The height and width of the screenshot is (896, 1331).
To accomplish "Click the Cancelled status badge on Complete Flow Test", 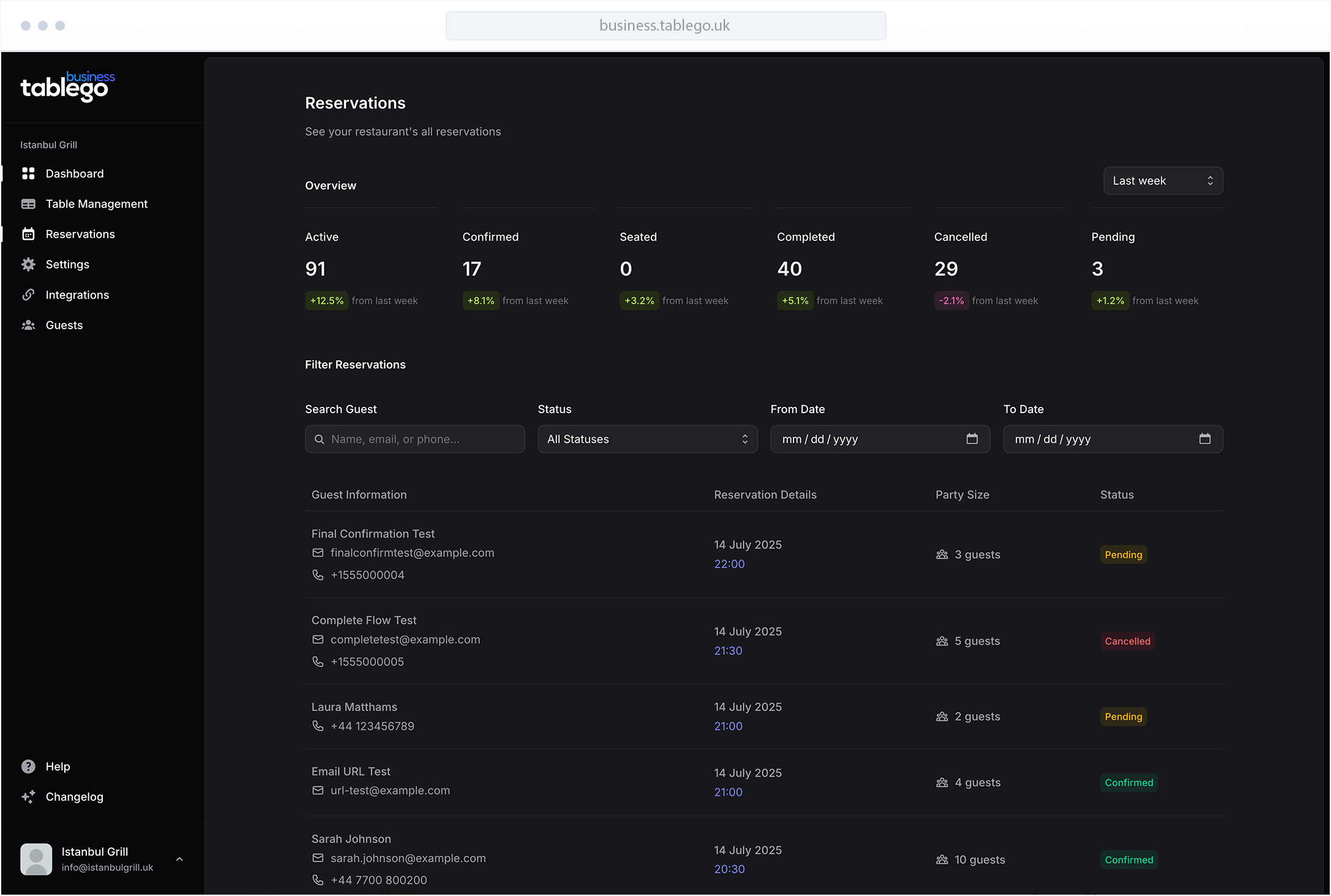I will (1127, 641).
